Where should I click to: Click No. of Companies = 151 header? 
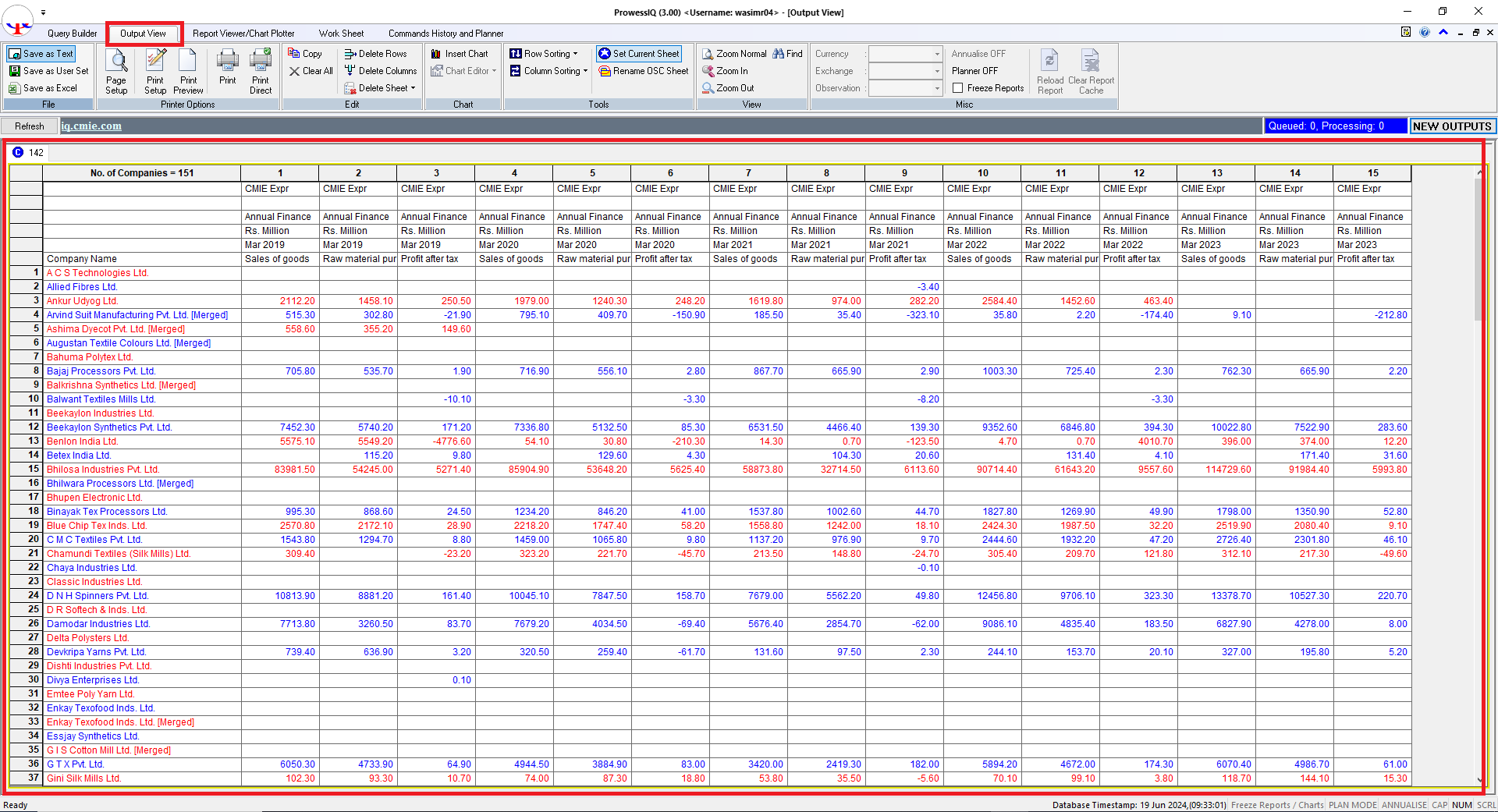point(142,173)
